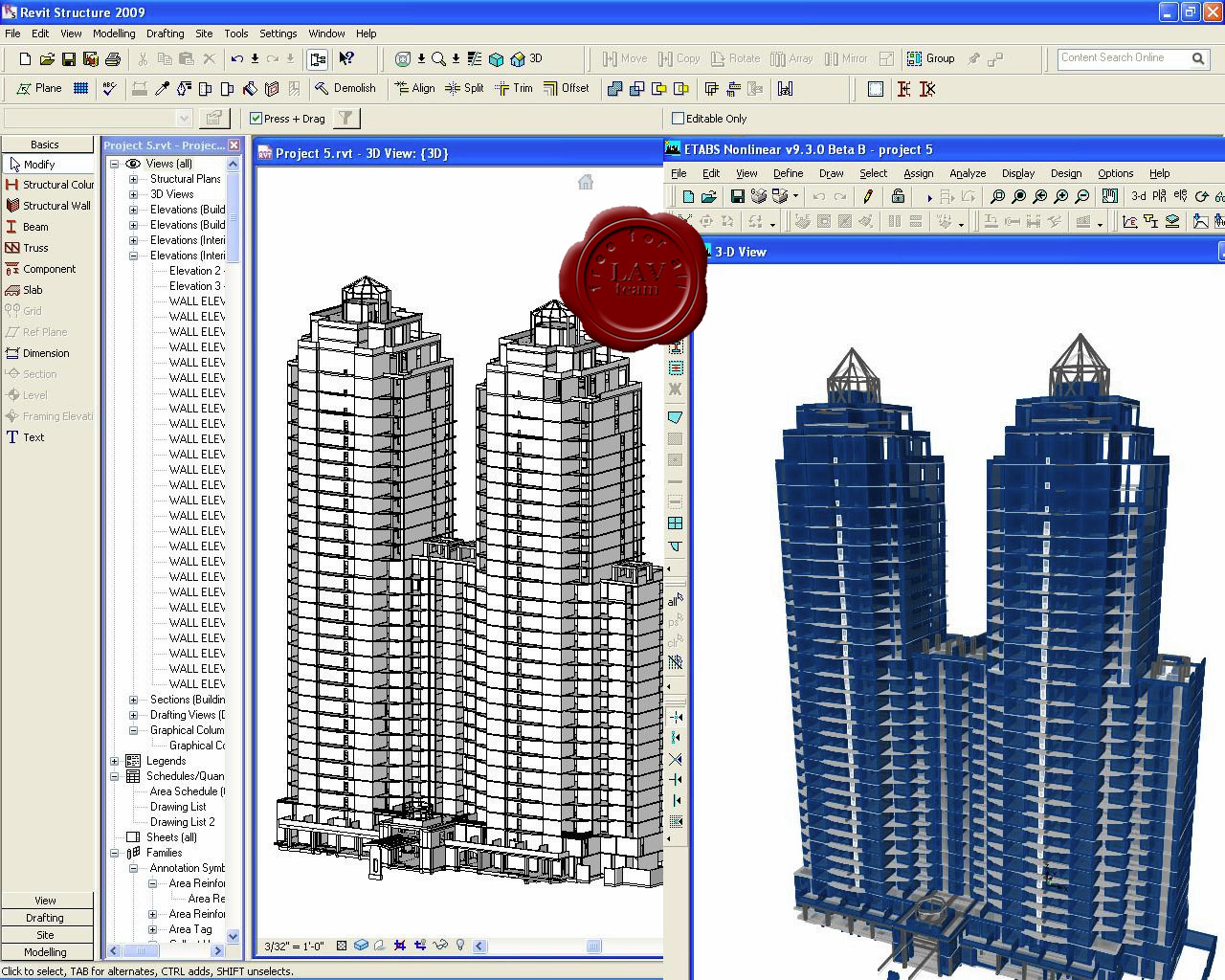This screenshot has height=980, width=1225.
Task: Toggle the Editable Only checkbox
Action: click(x=679, y=119)
